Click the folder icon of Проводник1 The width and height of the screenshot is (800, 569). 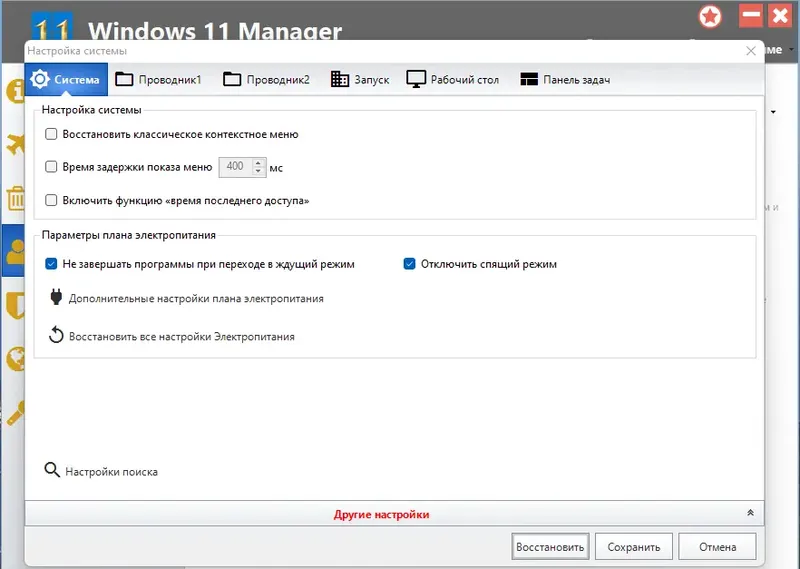click(124, 79)
